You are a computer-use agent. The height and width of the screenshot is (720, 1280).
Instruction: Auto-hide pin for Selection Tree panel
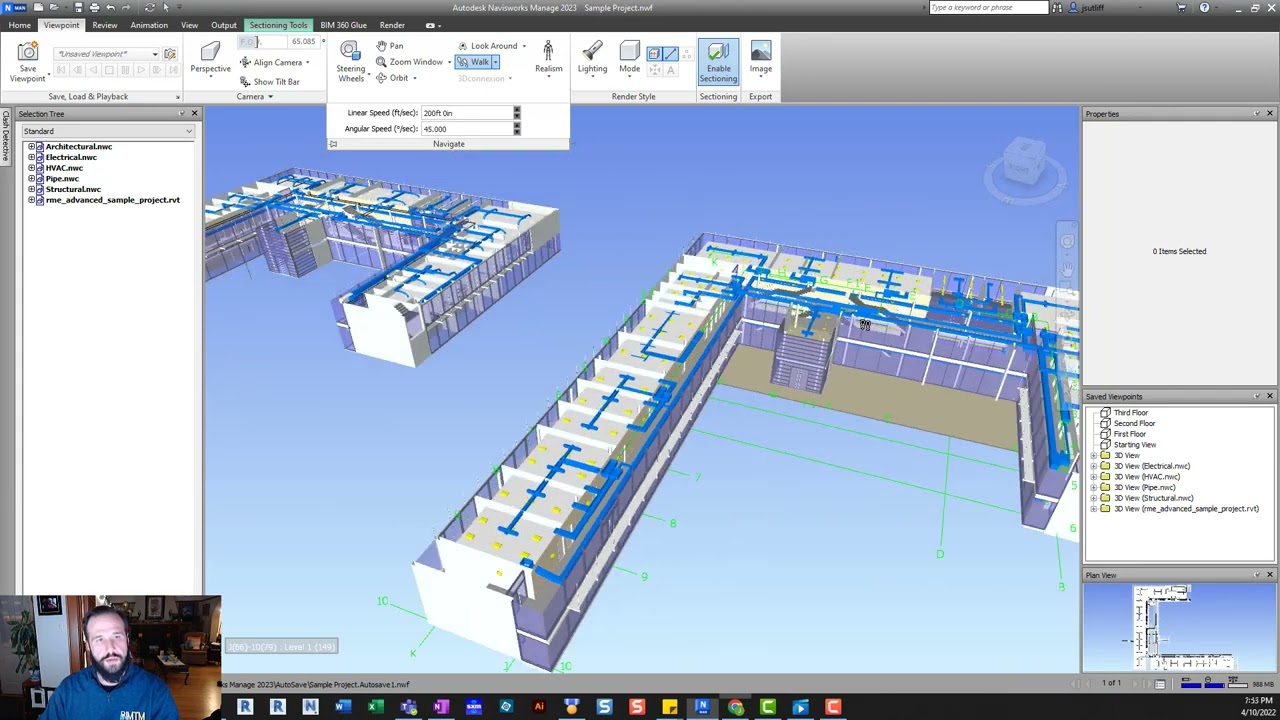[183, 114]
